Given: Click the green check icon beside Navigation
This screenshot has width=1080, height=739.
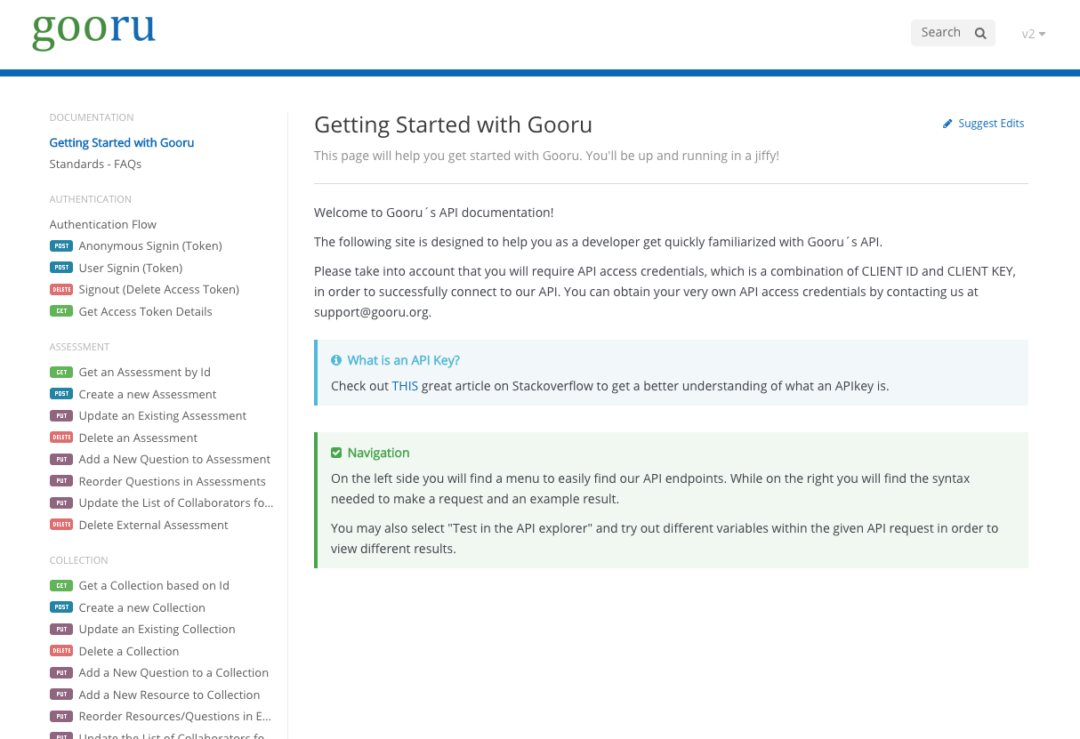Looking at the screenshot, I should tap(336, 452).
